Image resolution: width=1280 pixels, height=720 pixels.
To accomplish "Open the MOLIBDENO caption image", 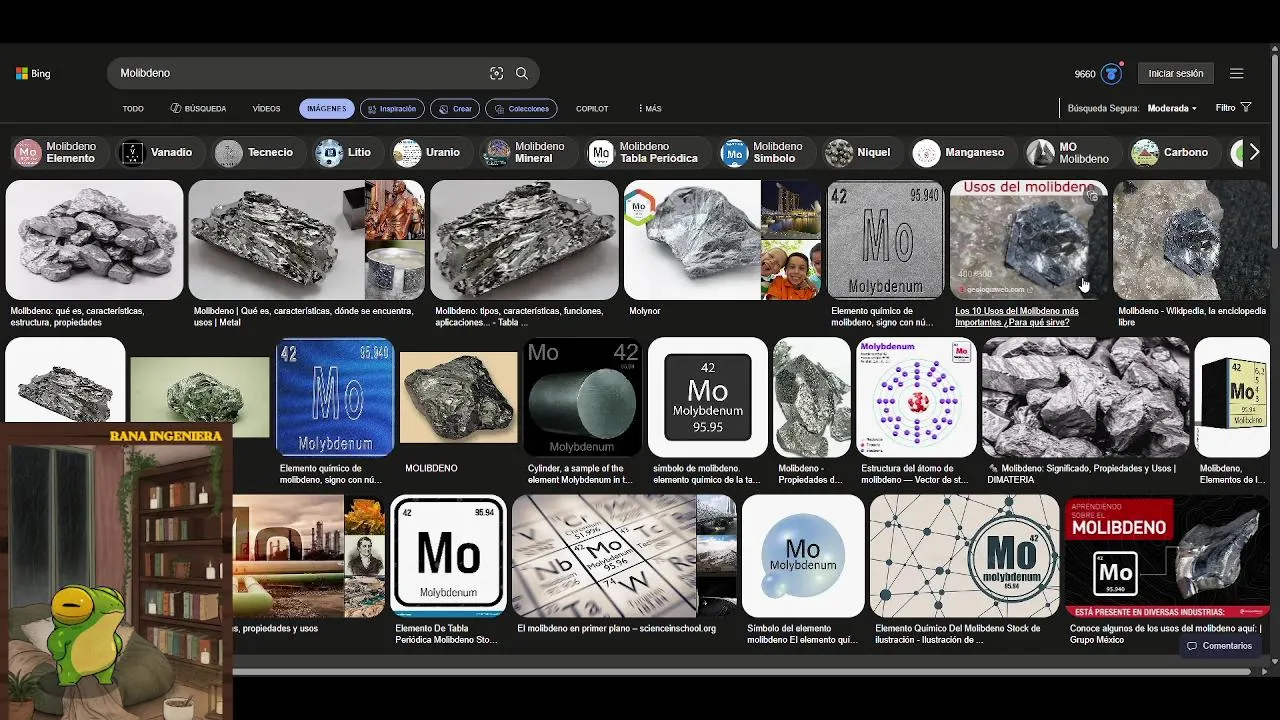I will [459, 397].
